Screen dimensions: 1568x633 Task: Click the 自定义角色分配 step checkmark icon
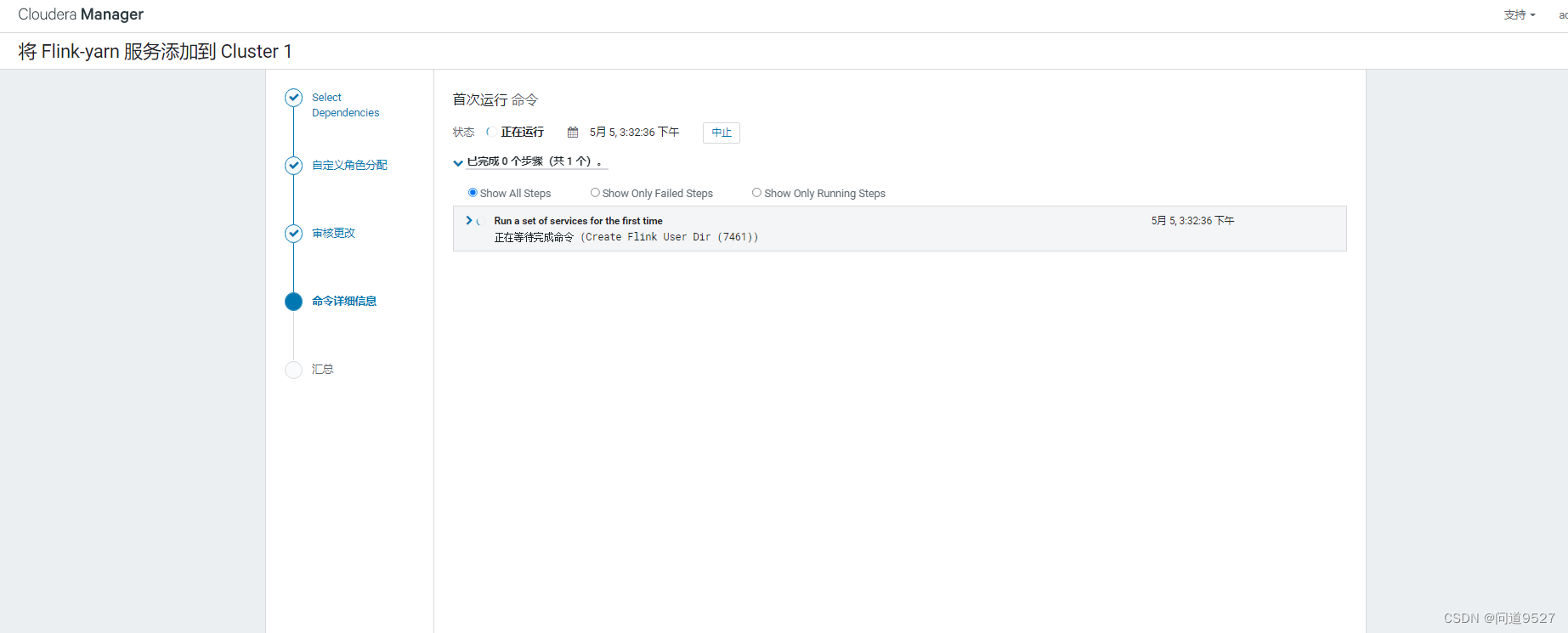click(293, 166)
